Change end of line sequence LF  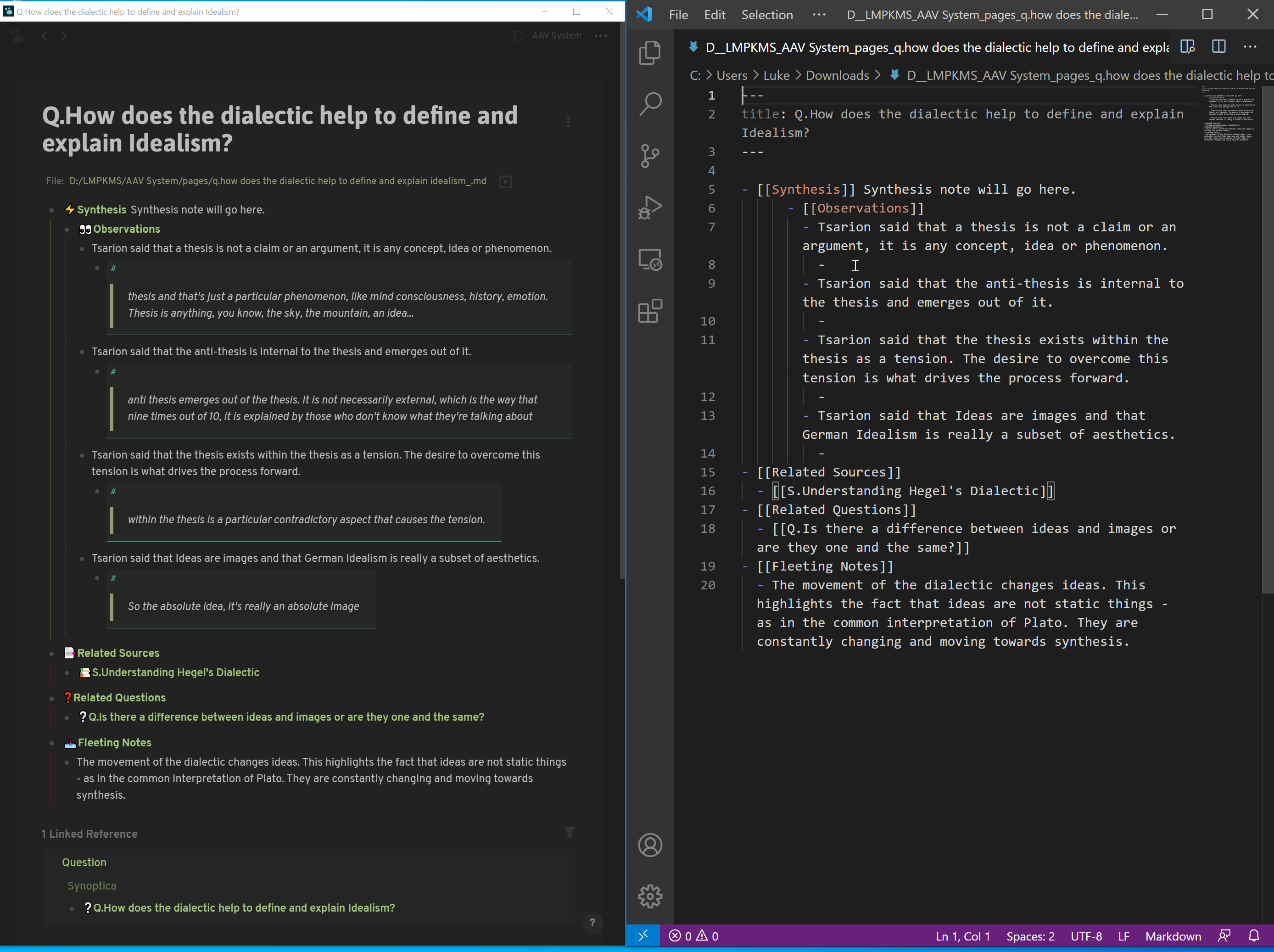point(1123,936)
